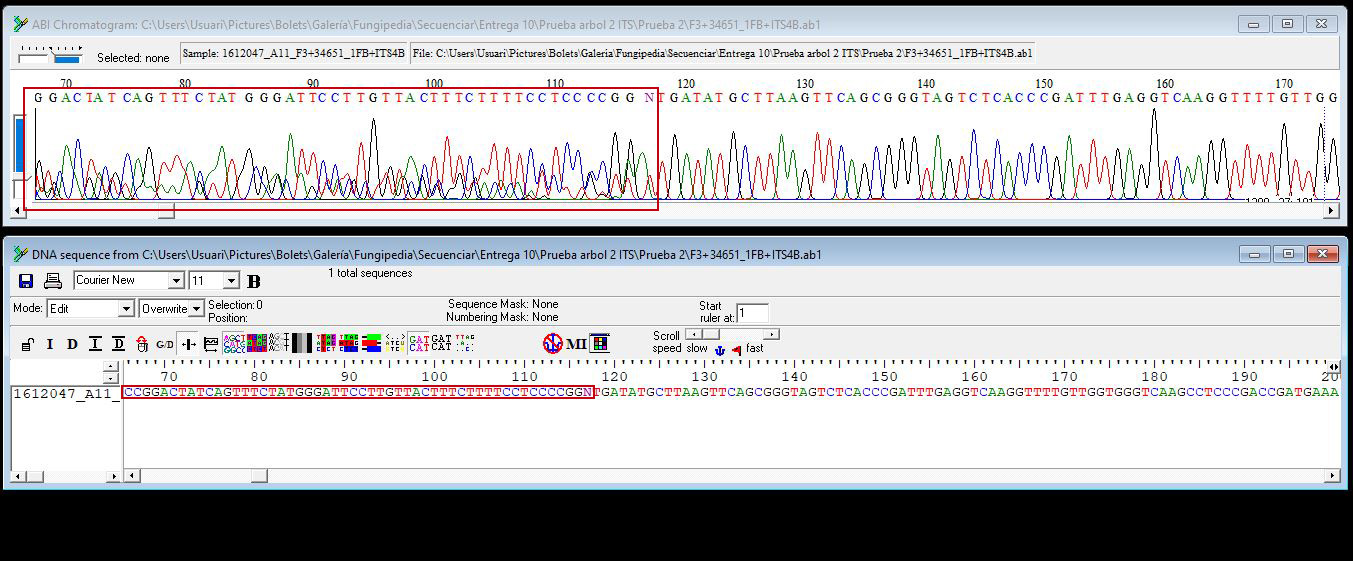Click the Sample 1612047_A11_F3+34651_1FB+ITS4B field
The width and height of the screenshot is (1353, 561).
pyautogui.click(x=294, y=53)
